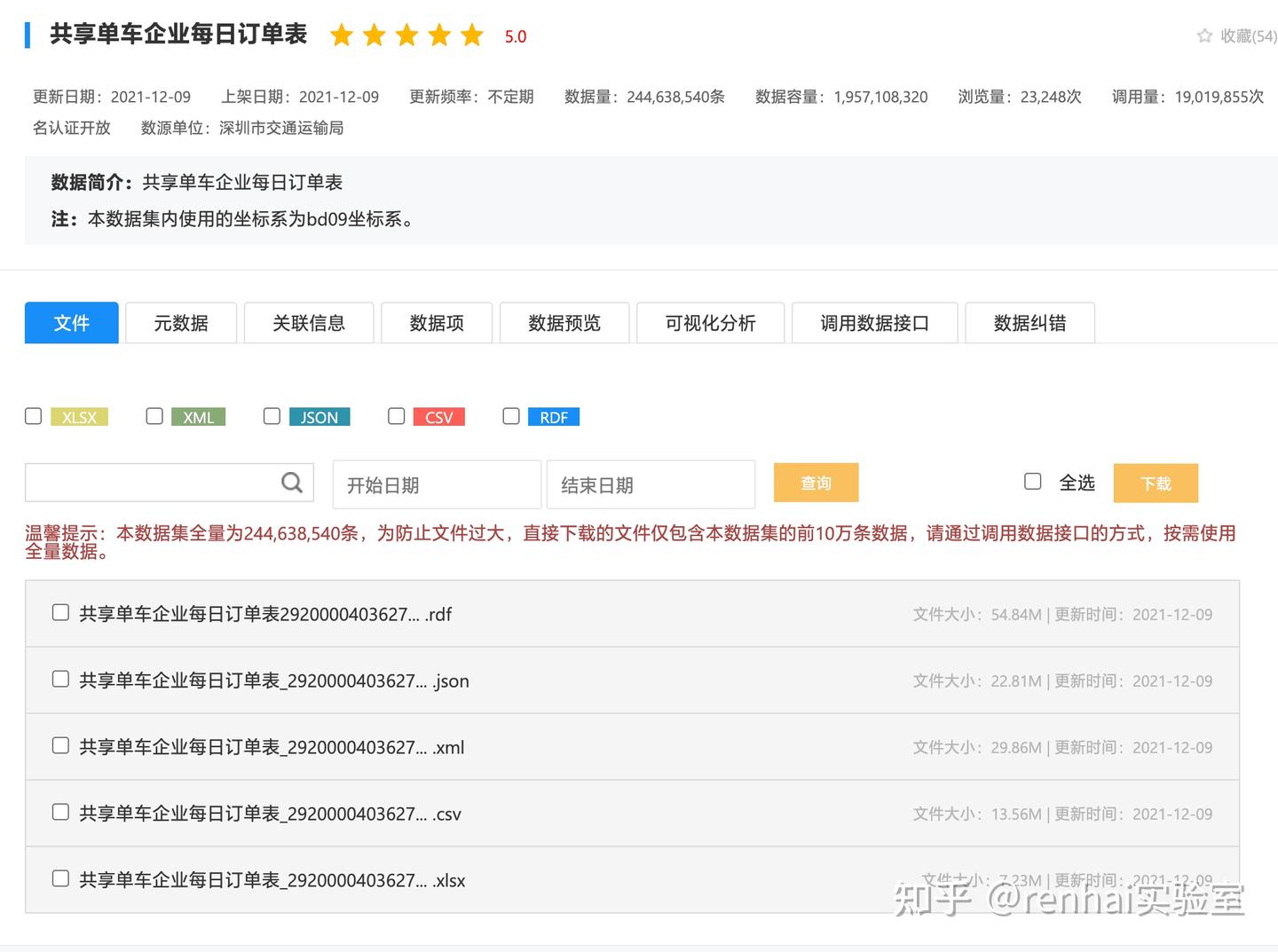Click the first rating star
The height and width of the screenshot is (952, 1278).
[341, 35]
